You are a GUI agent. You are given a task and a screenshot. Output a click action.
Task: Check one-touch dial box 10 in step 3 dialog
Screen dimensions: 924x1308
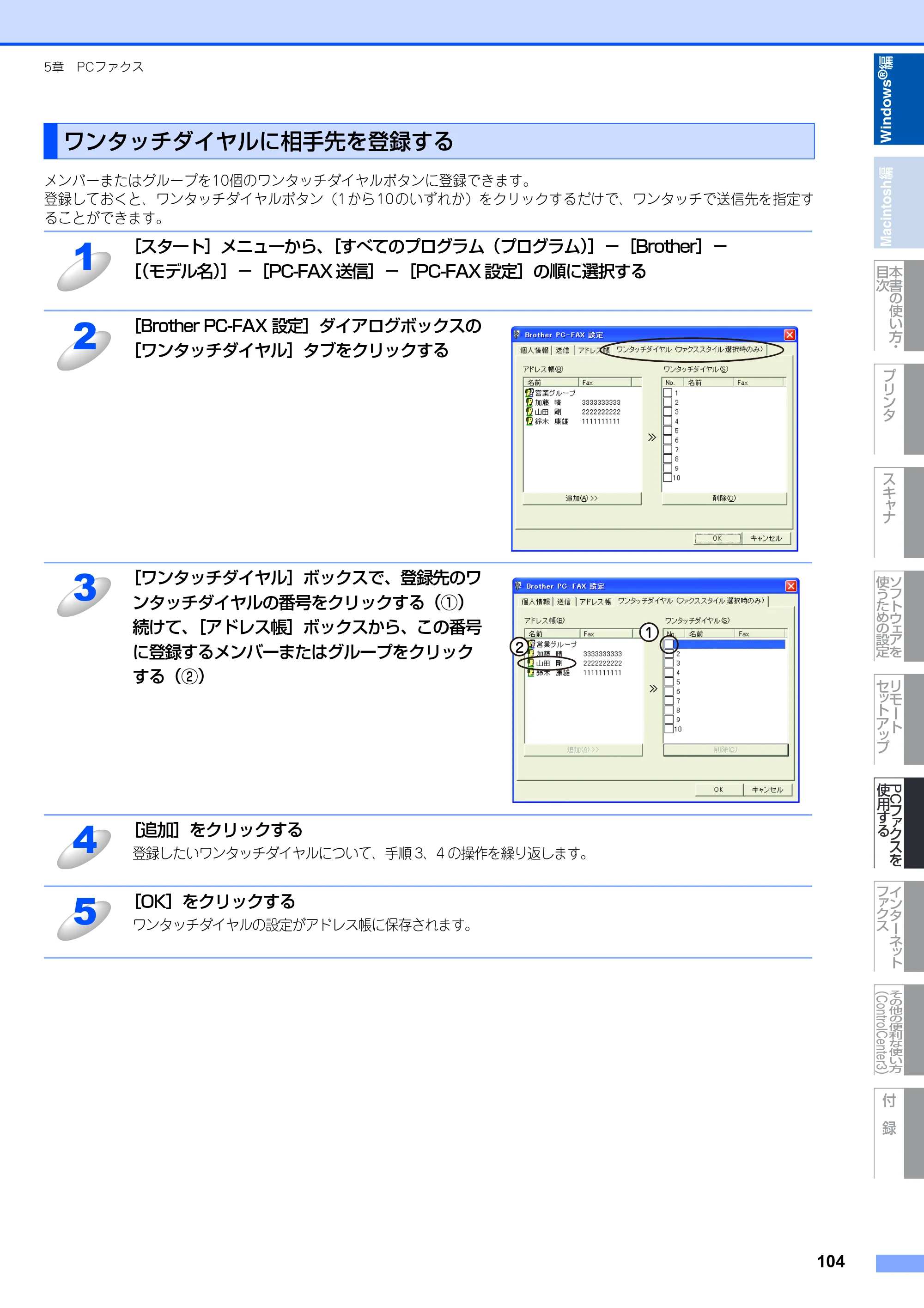669,729
